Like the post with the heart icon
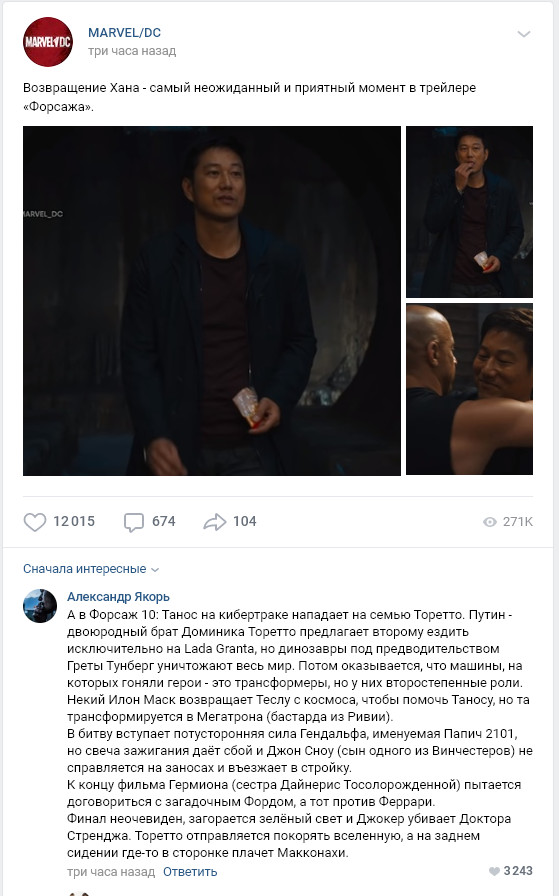This screenshot has height=896, width=559. pyautogui.click(x=35, y=522)
